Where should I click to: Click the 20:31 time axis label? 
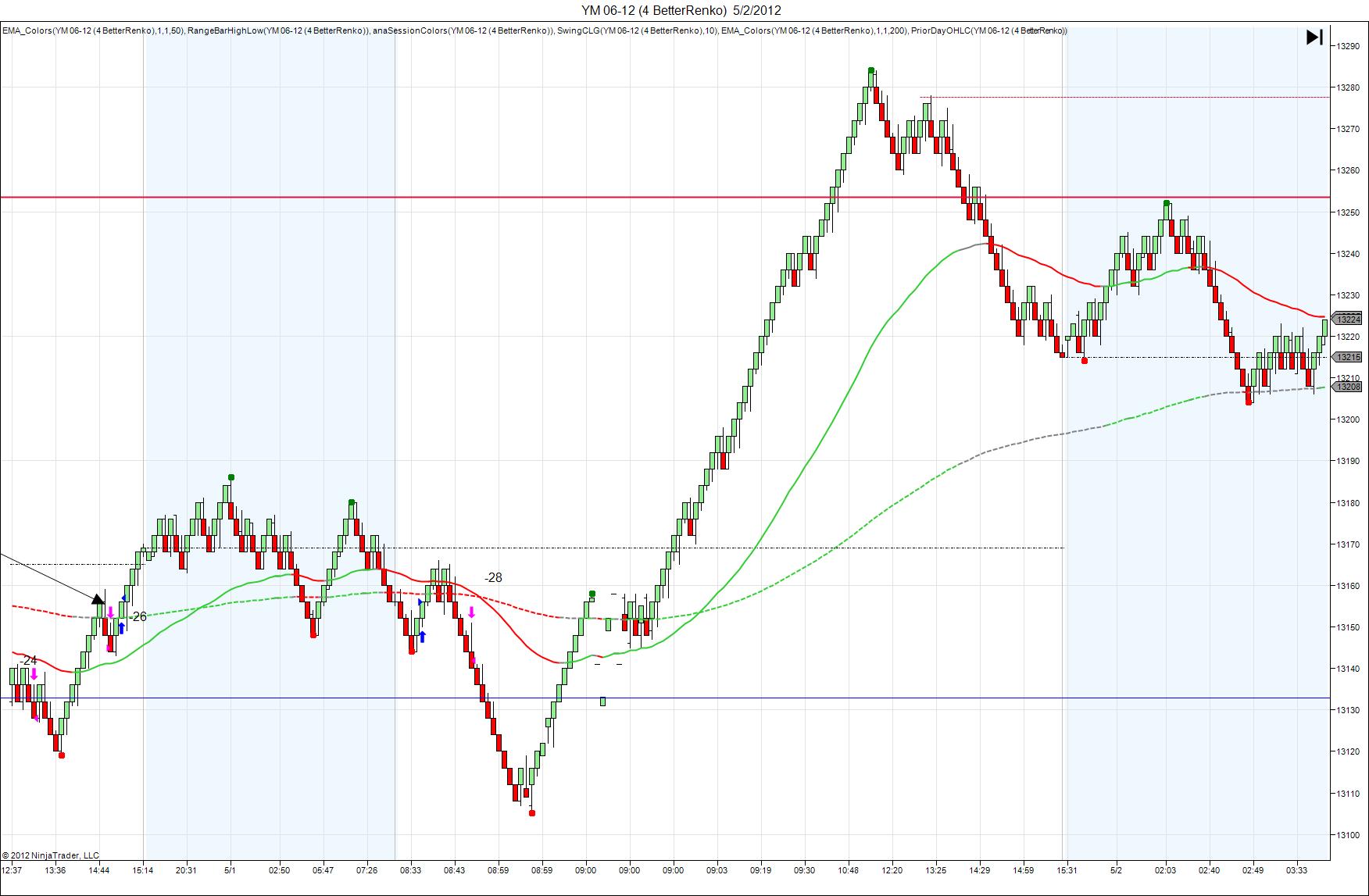point(186,870)
